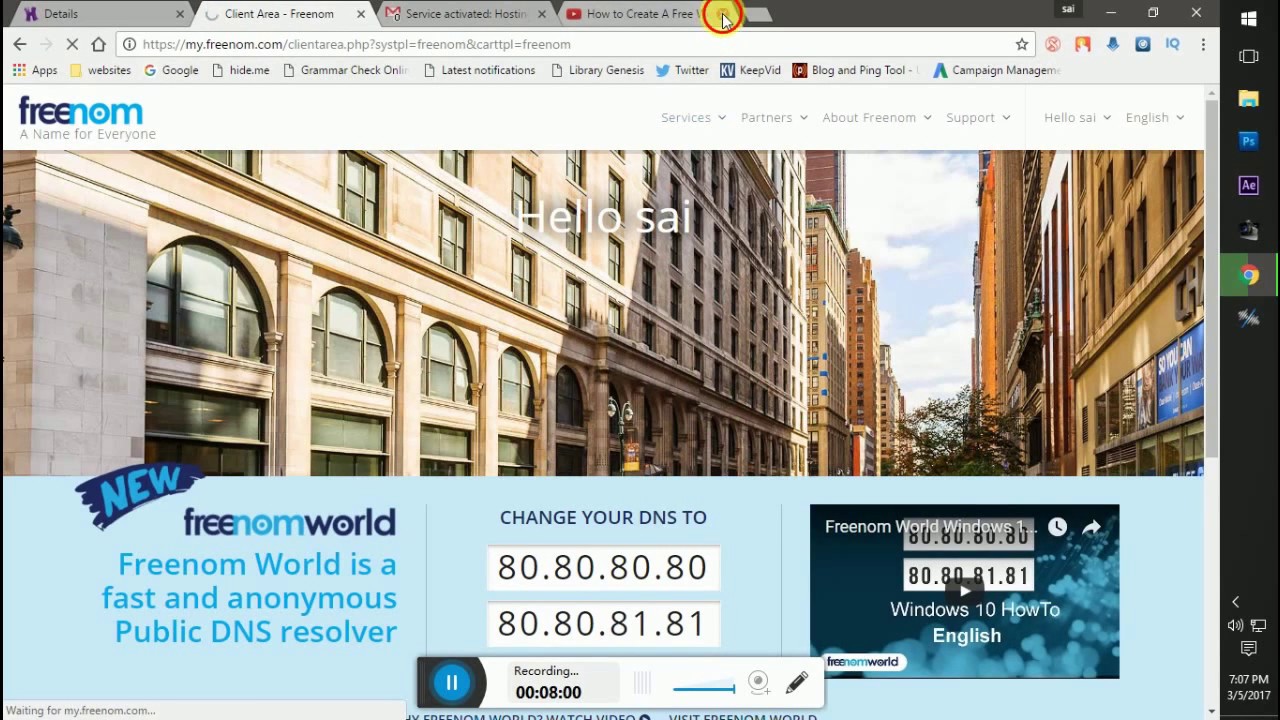Screen dimensions: 1280x720
Task: Open the browser home page icon
Action: 98,44
